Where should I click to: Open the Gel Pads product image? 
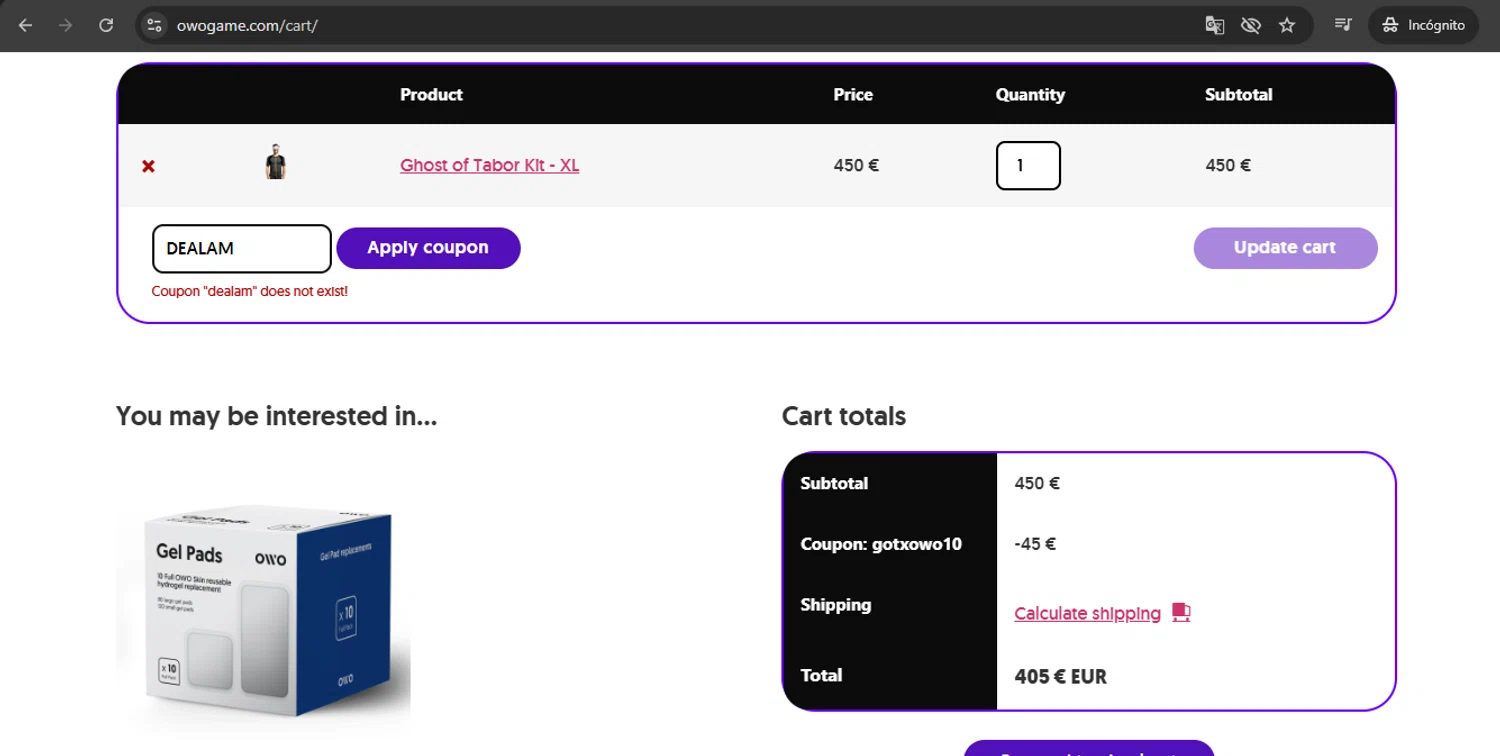click(x=264, y=610)
